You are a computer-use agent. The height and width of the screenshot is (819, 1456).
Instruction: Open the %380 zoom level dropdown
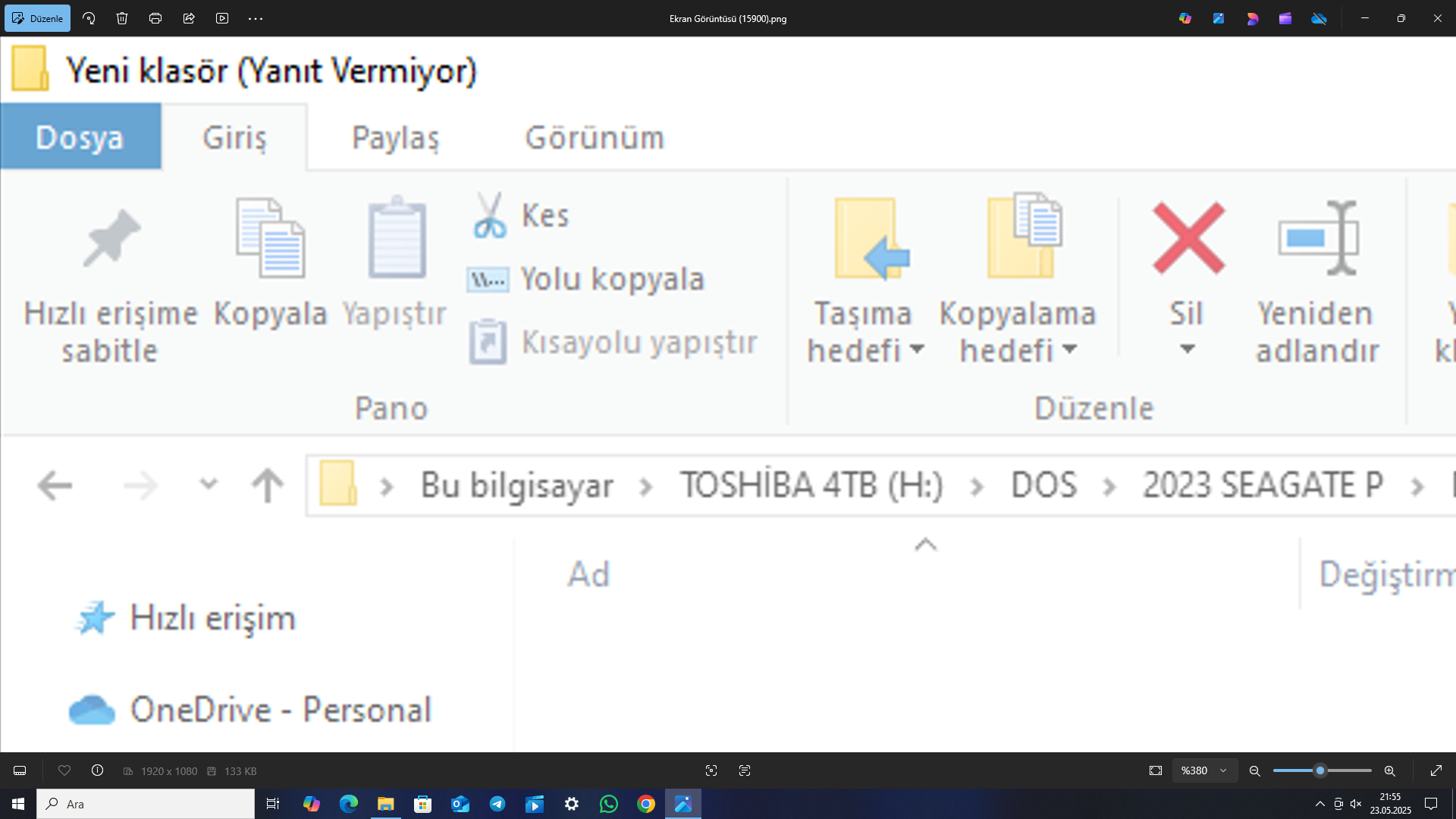[1204, 770]
